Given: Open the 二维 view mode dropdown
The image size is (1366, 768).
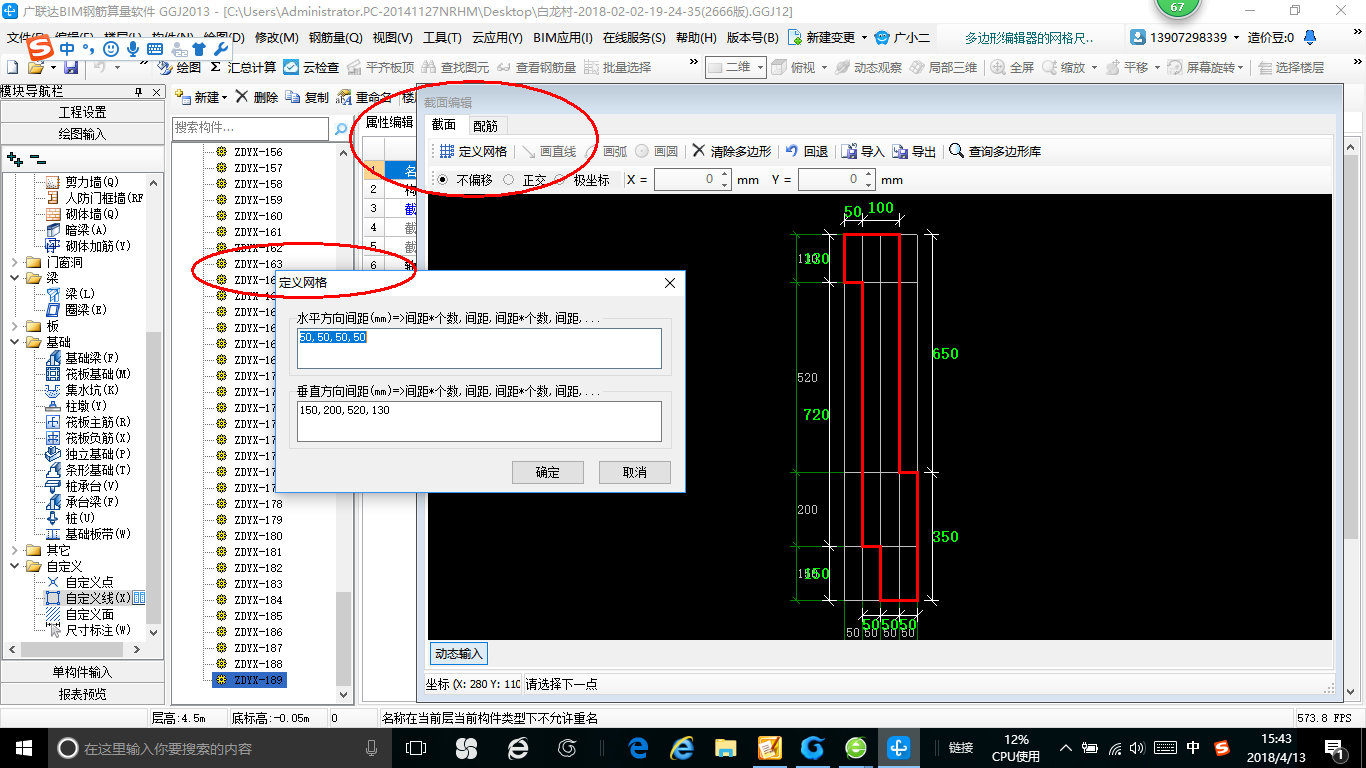Looking at the screenshot, I should point(760,68).
